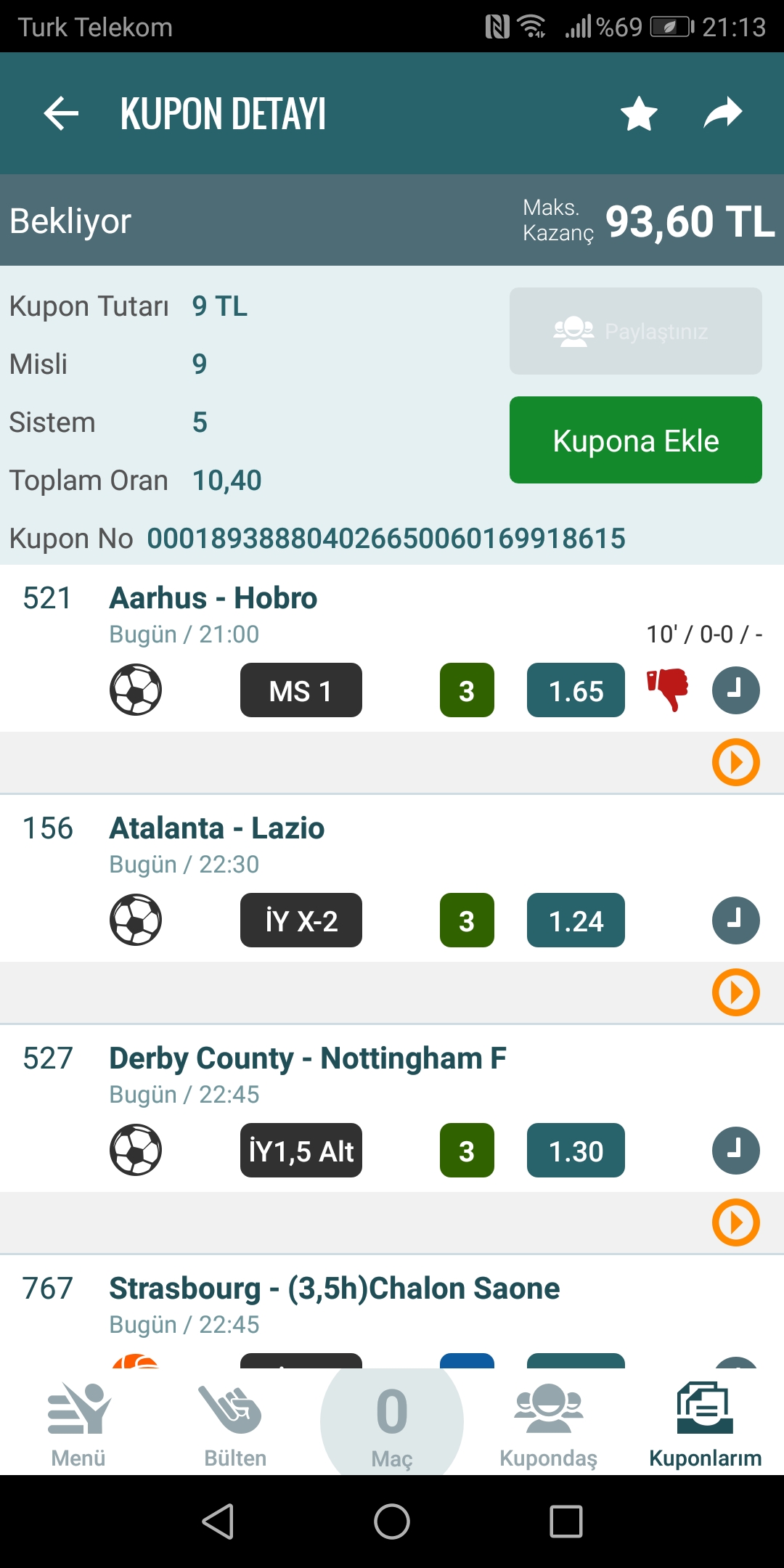Expand Aarhus - Hobro with orange arrow
Viewport: 784px width, 1568px height.
click(x=735, y=762)
